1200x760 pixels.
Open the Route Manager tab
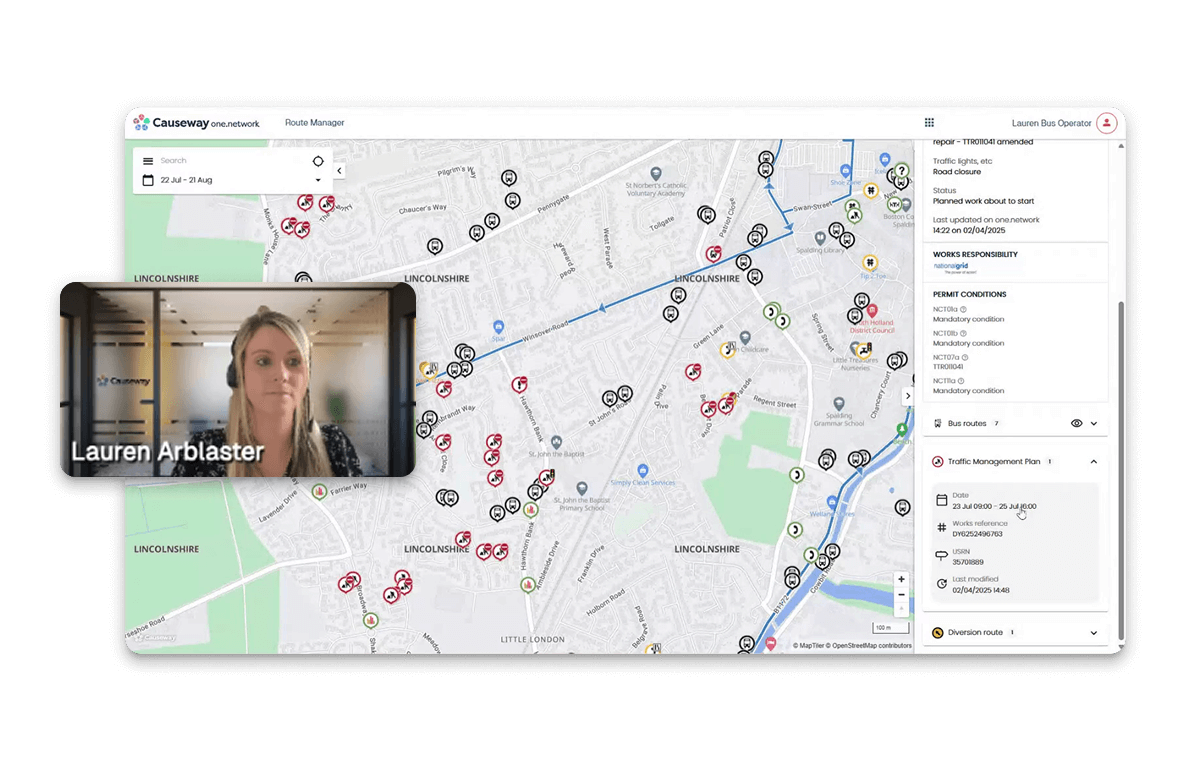tap(314, 123)
